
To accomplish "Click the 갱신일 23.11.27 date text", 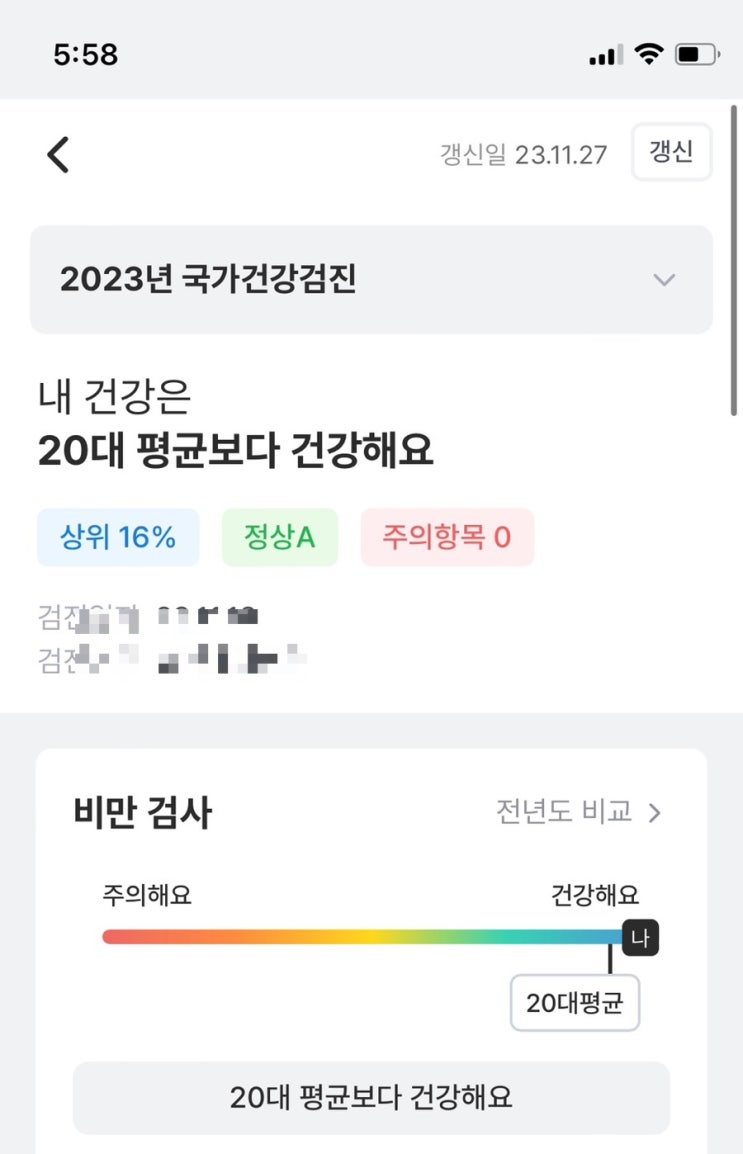I will pyautogui.click(x=523, y=155).
